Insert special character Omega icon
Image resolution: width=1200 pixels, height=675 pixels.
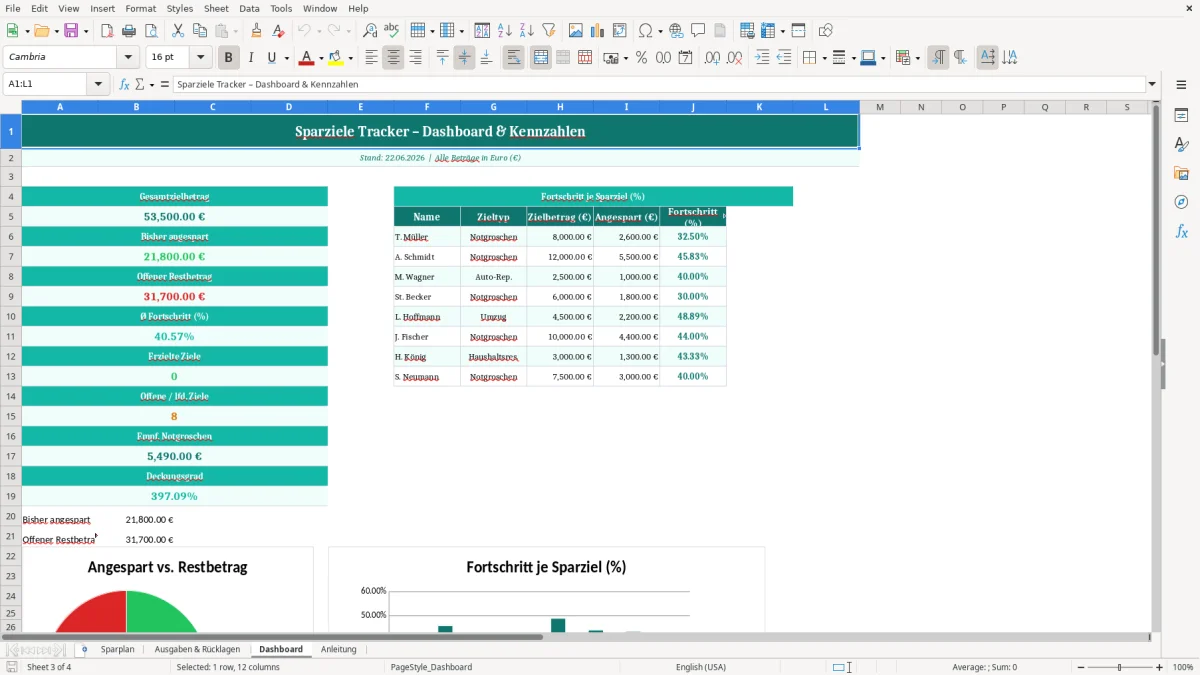tap(645, 31)
